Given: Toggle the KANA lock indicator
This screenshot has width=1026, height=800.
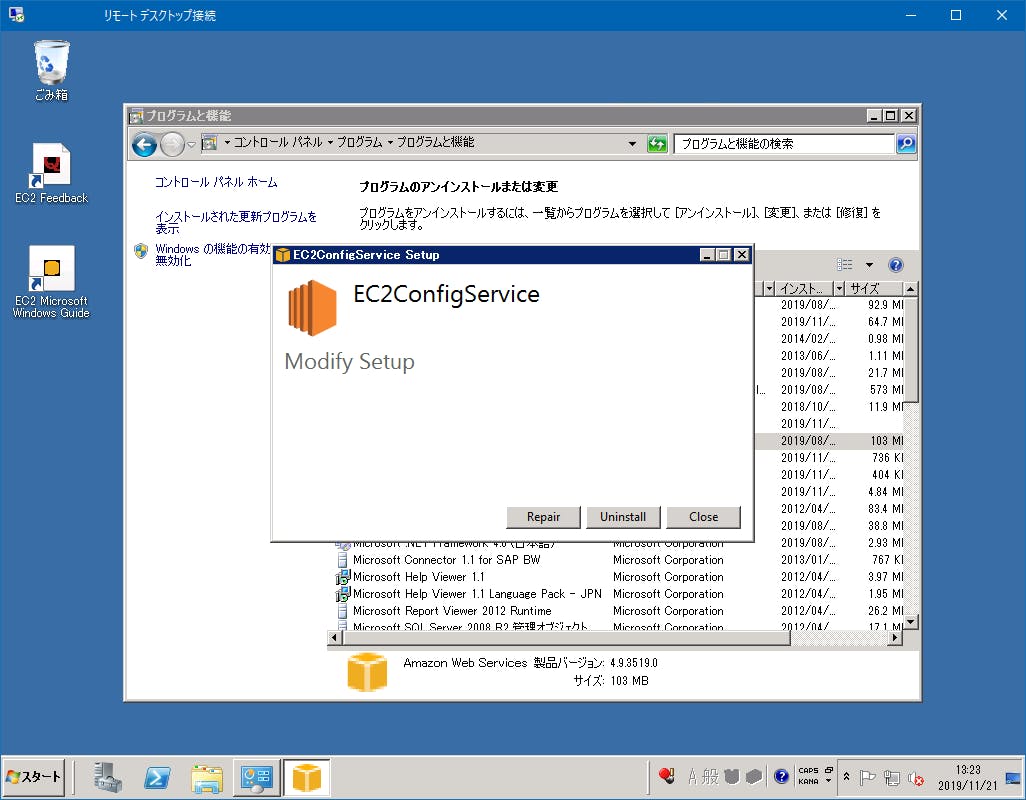Looking at the screenshot, I should click(x=808, y=781).
